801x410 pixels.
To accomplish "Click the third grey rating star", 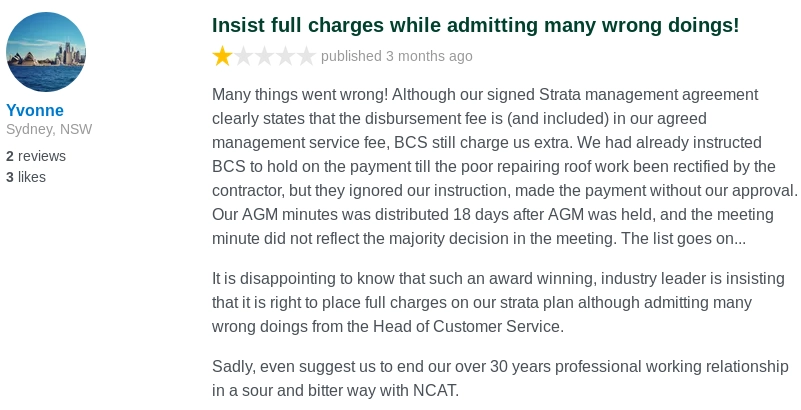I will pos(264,56).
